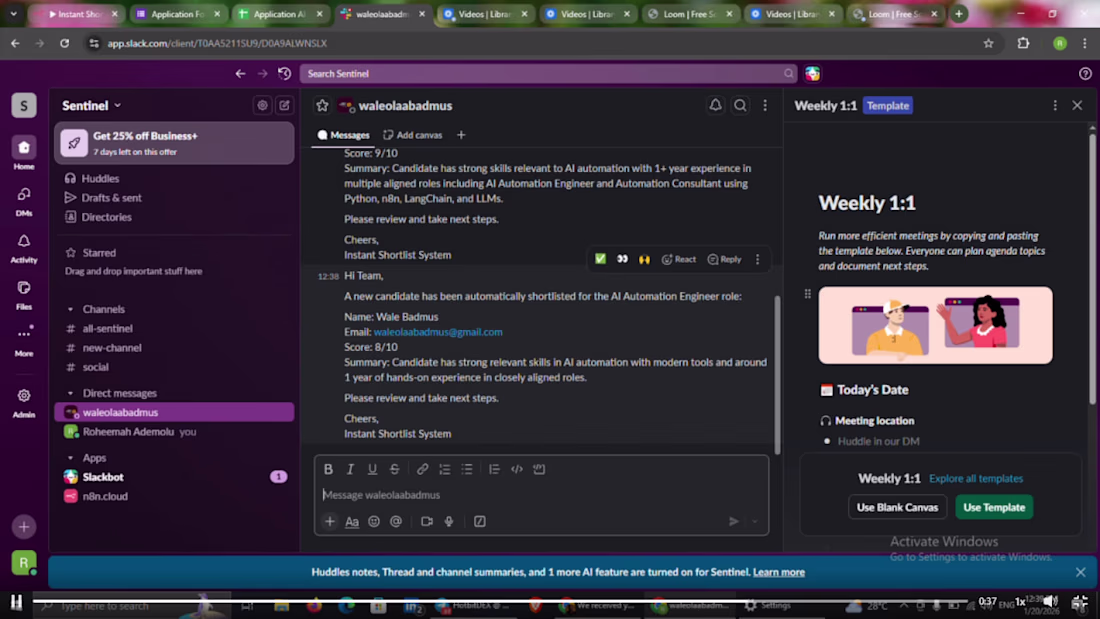
Task: Open send options dropdown arrow
Action: pos(755,521)
